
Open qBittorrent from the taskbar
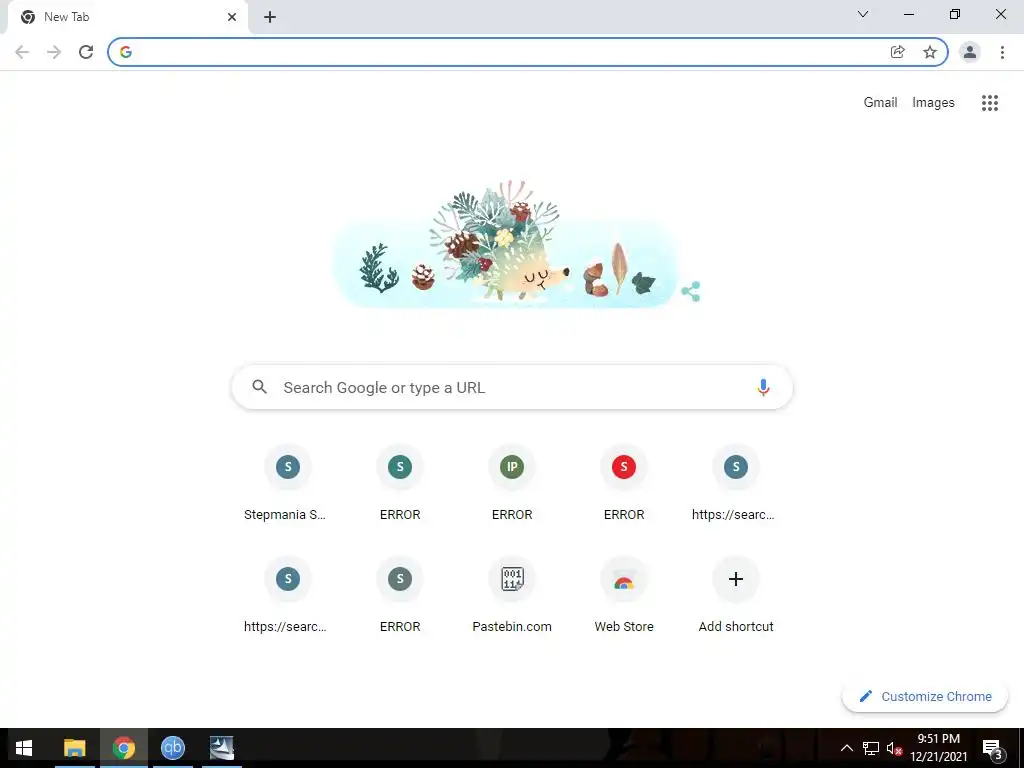coord(172,748)
